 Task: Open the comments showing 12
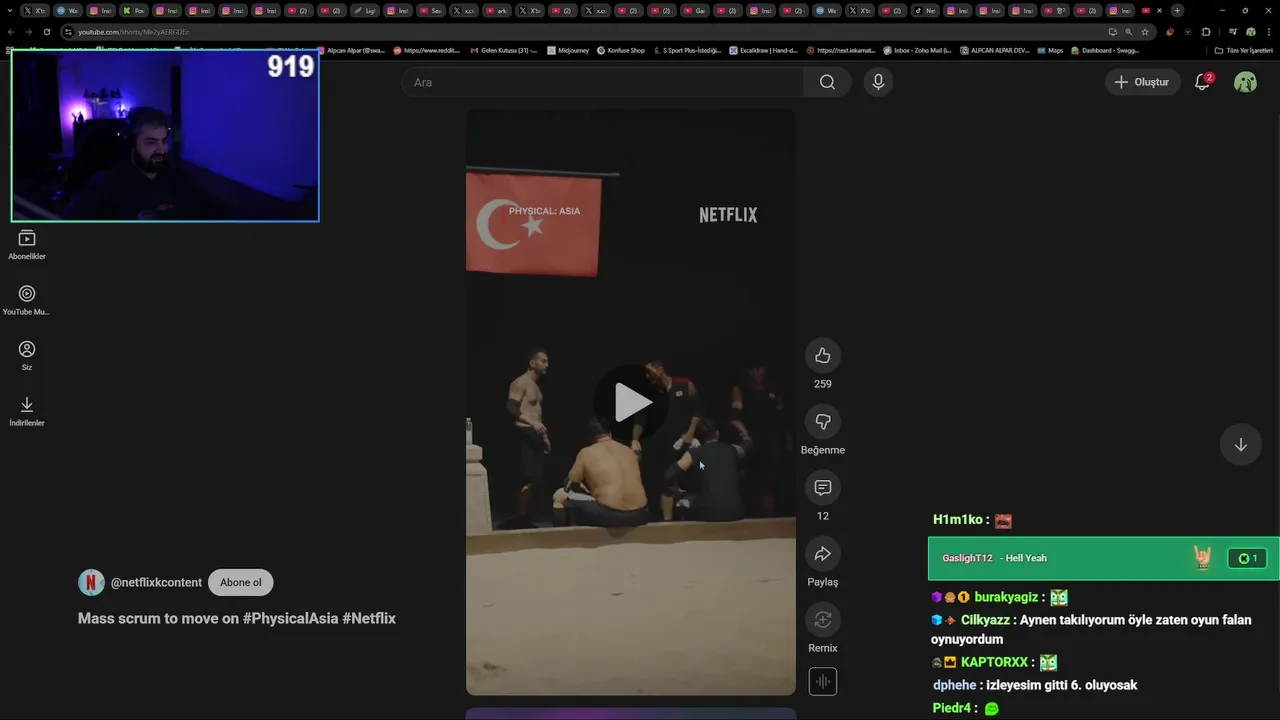click(822, 487)
